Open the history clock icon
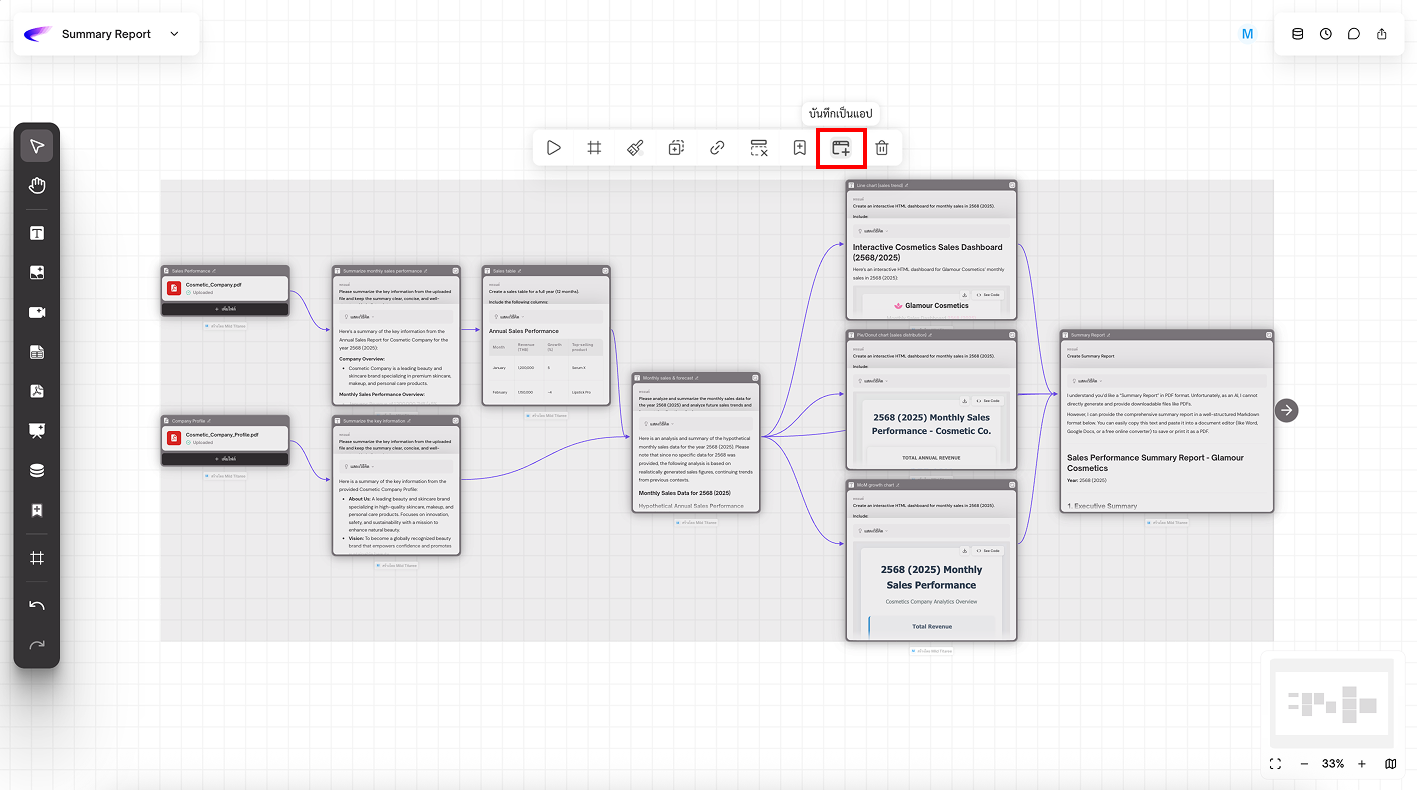This screenshot has width=1417, height=790. [1325, 34]
